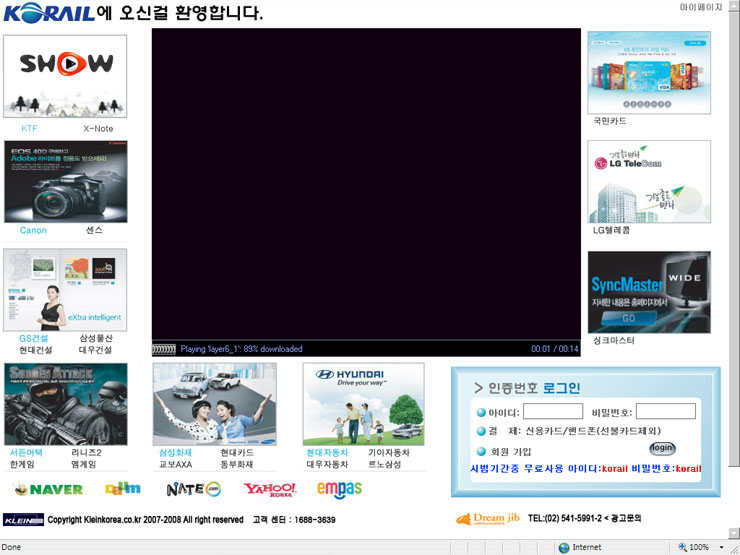The width and height of the screenshot is (740, 555).
Task: Select the 엠게임 link
Action: 84,464
